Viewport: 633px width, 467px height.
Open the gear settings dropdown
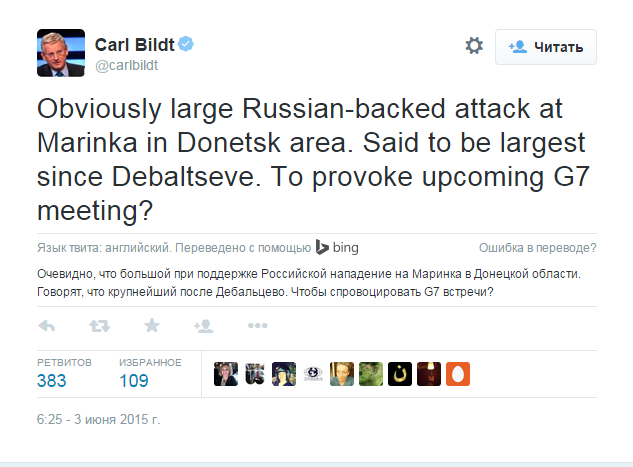pyautogui.click(x=474, y=46)
